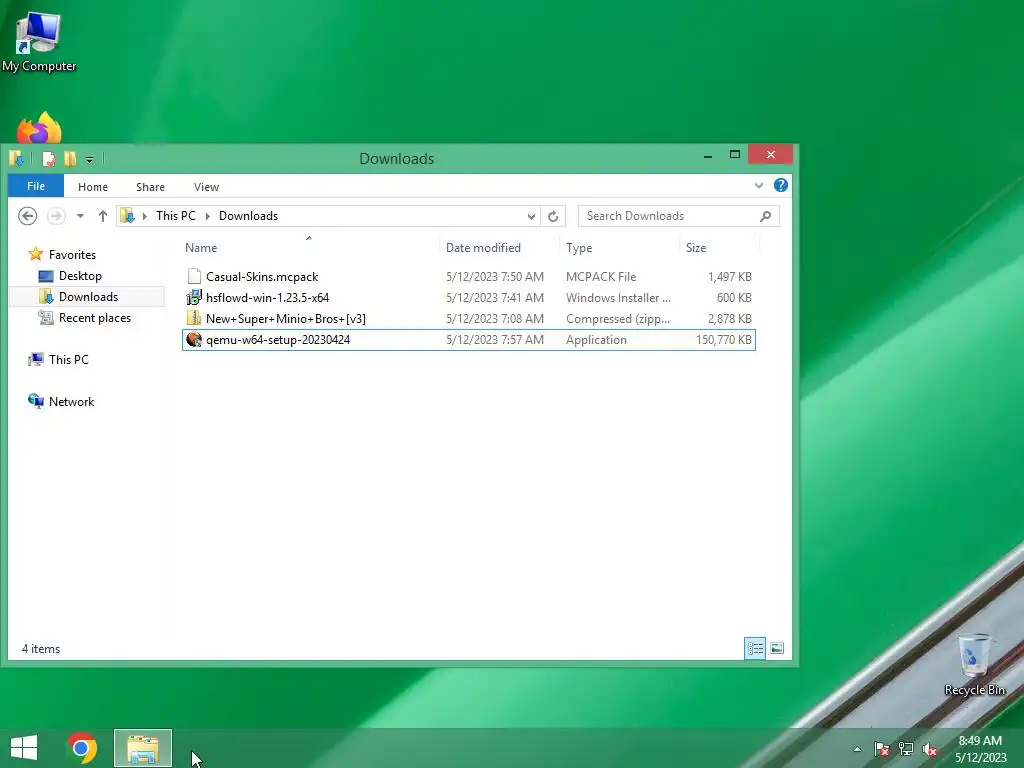The image size is (1024, 768).
Task: Click the Casual-Skins blank file icon
Action: (194, 276)
